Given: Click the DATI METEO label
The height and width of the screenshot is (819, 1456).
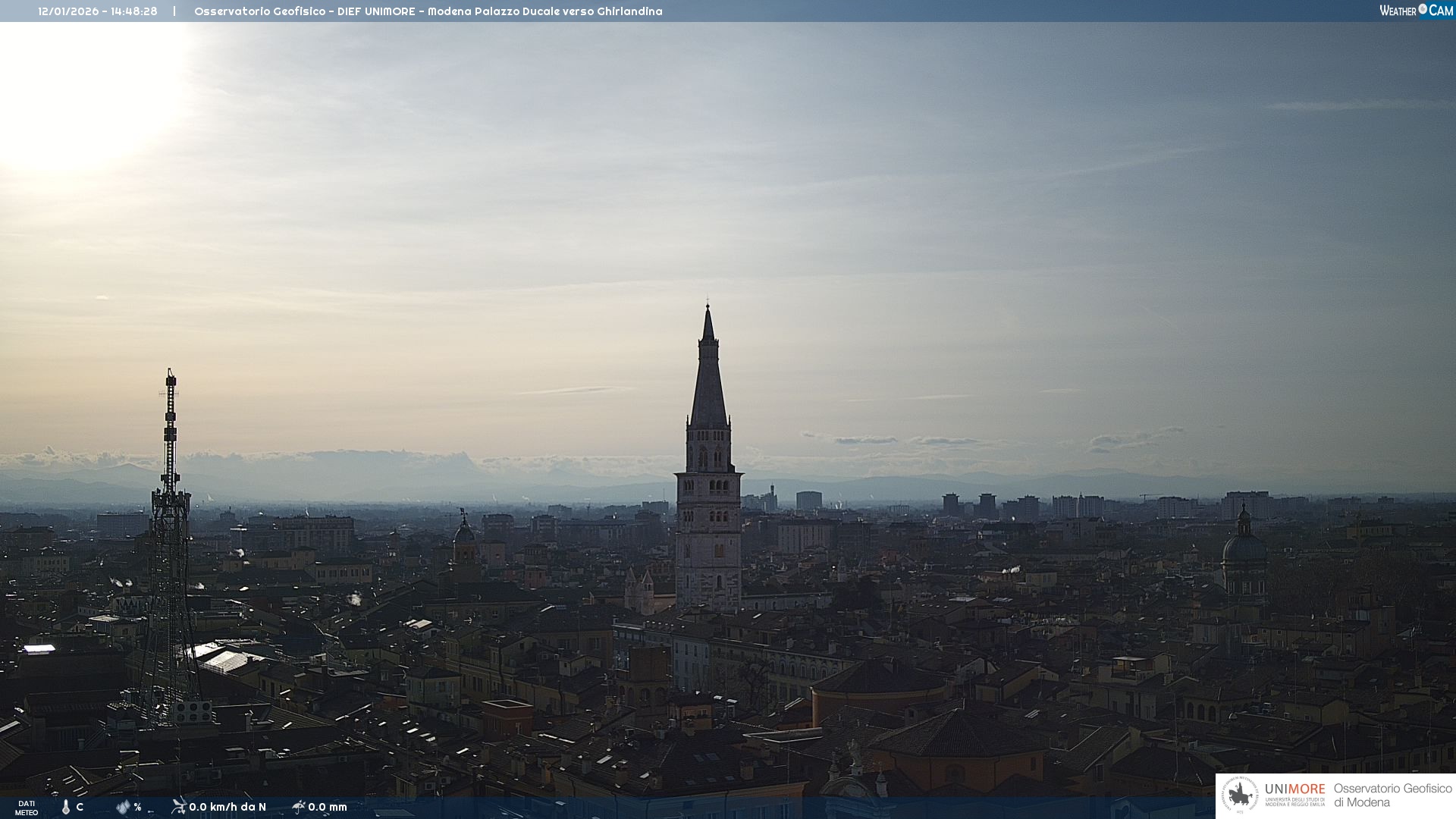Looking at the screenshot, I should pyautogui.click(x=27, y=808).
